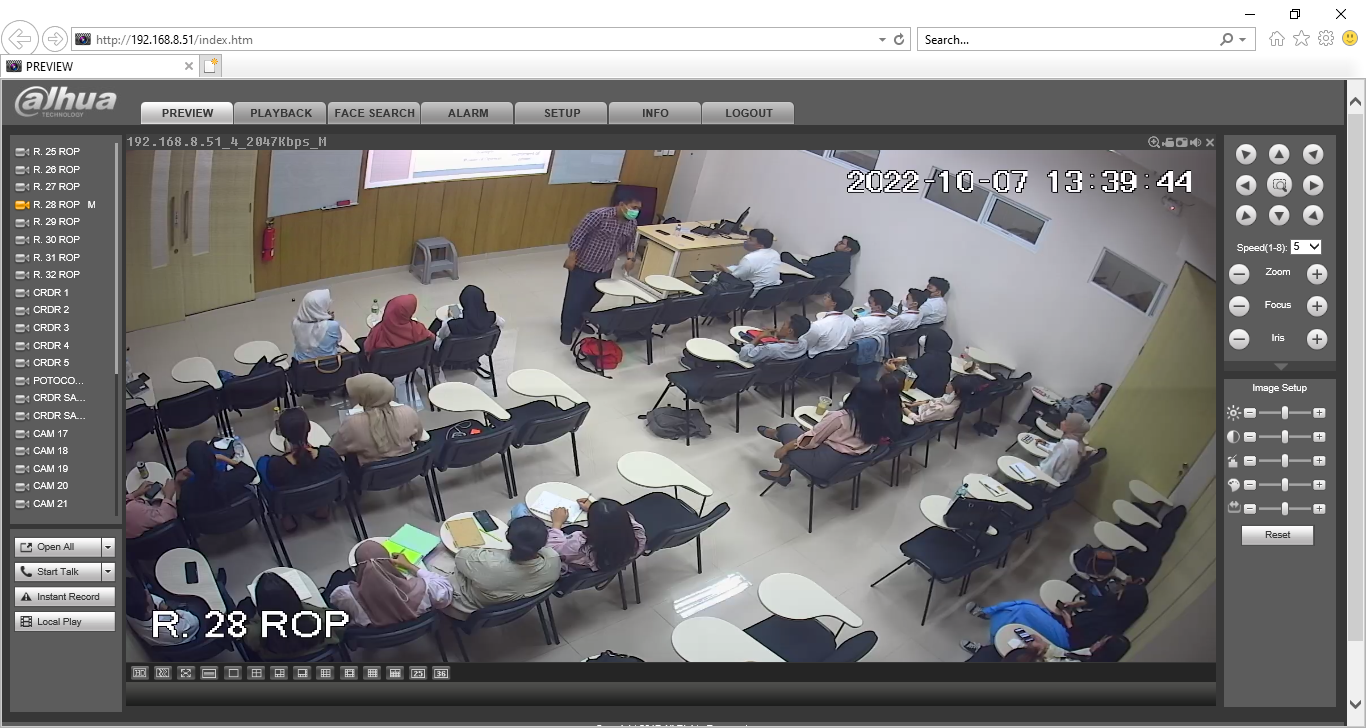Click the LOGOUT tab
This screenshot has width=1366, height=728.
point(749,113)
